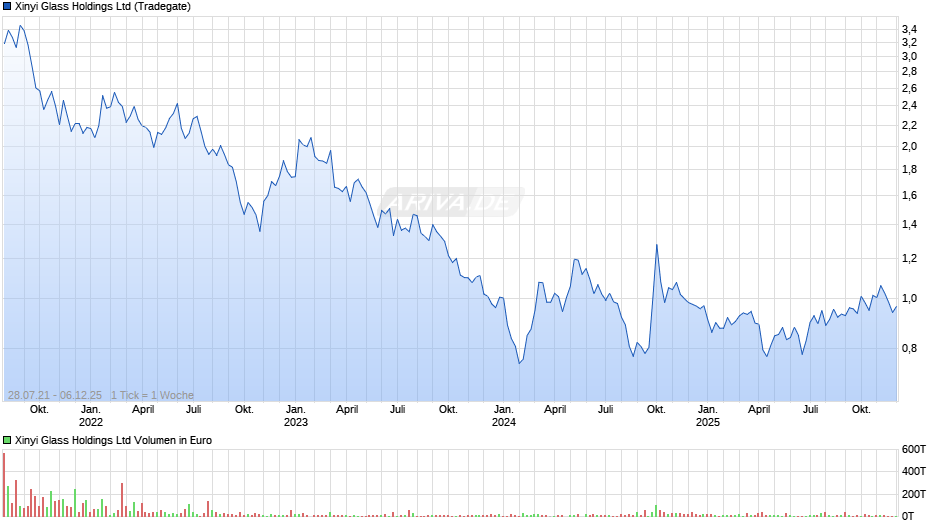Click the 'Jan. 2025' time axis label
940x526 pixels.
tap(707, 416)
